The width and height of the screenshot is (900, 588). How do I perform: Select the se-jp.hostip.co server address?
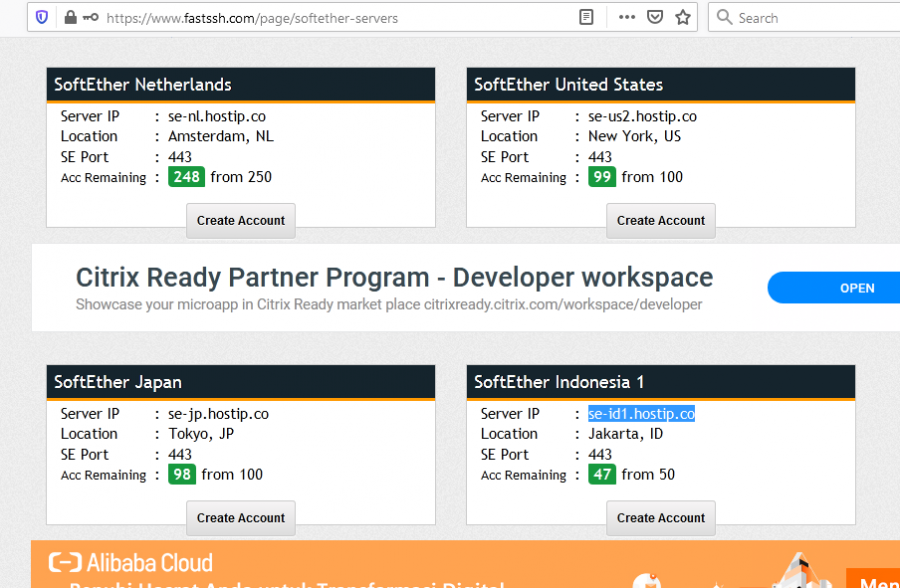click(218, 414)
